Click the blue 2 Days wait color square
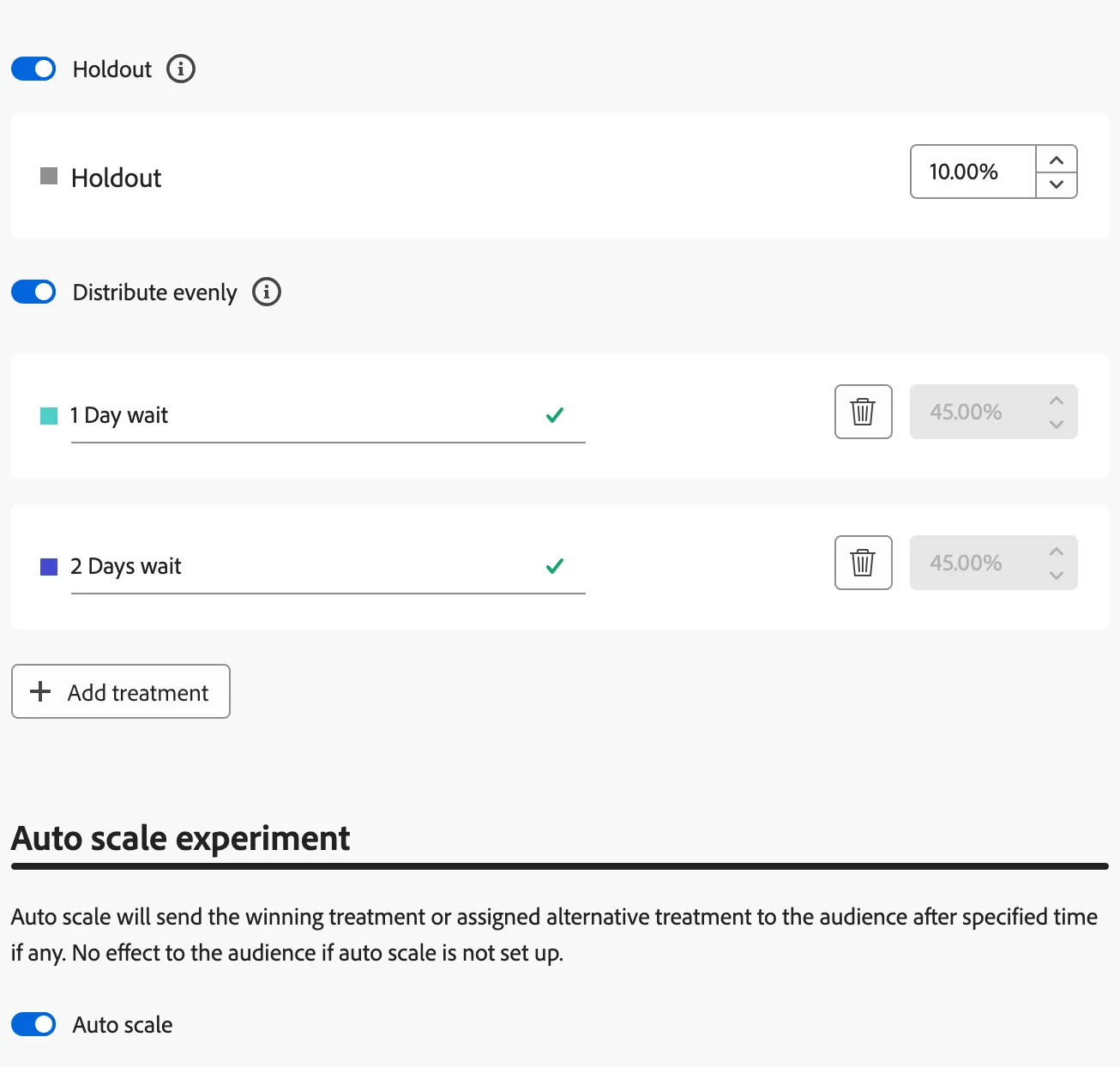 (49, 567)
